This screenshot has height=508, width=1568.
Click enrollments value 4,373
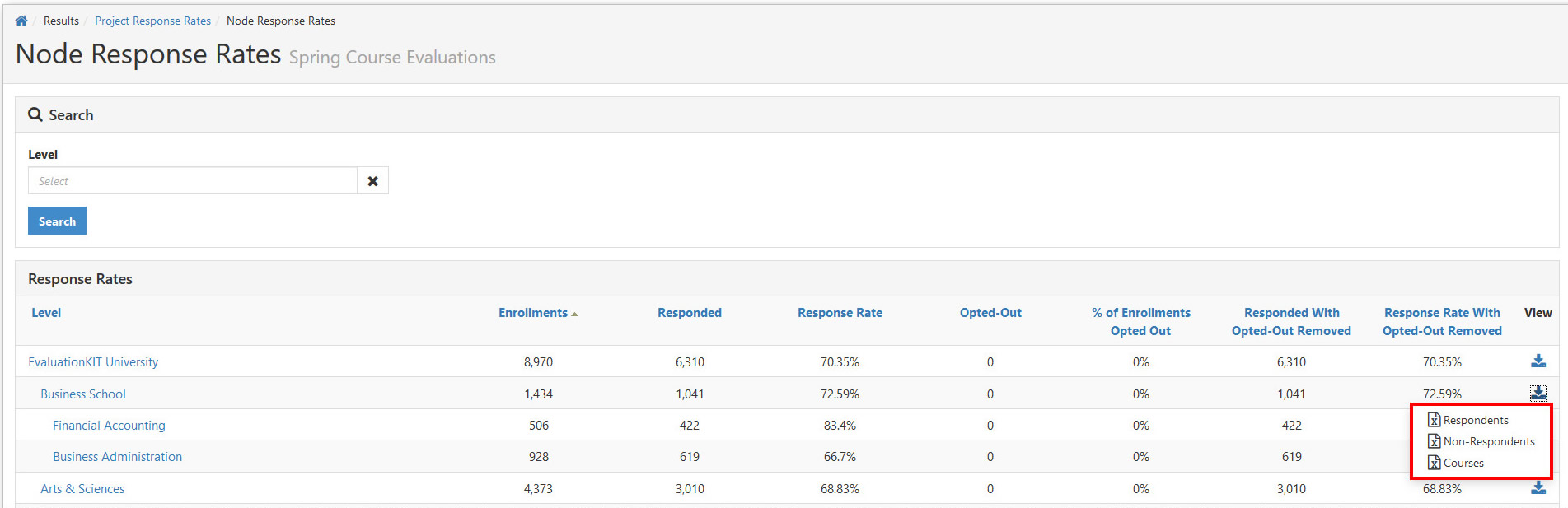(538, 489)
